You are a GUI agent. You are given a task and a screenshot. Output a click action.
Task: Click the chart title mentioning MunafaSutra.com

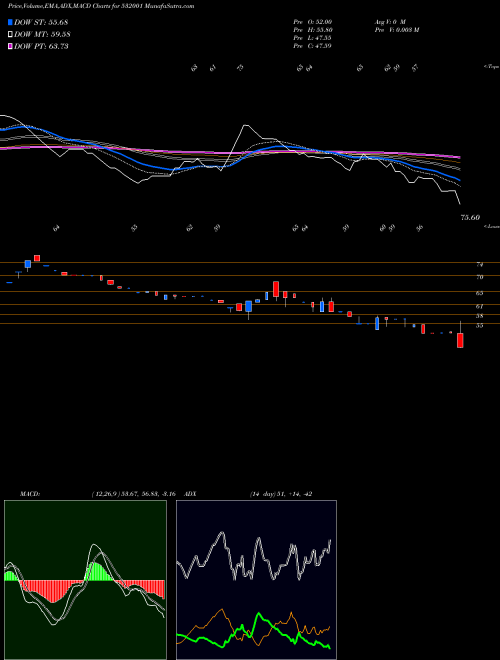[x=101, y=7]
